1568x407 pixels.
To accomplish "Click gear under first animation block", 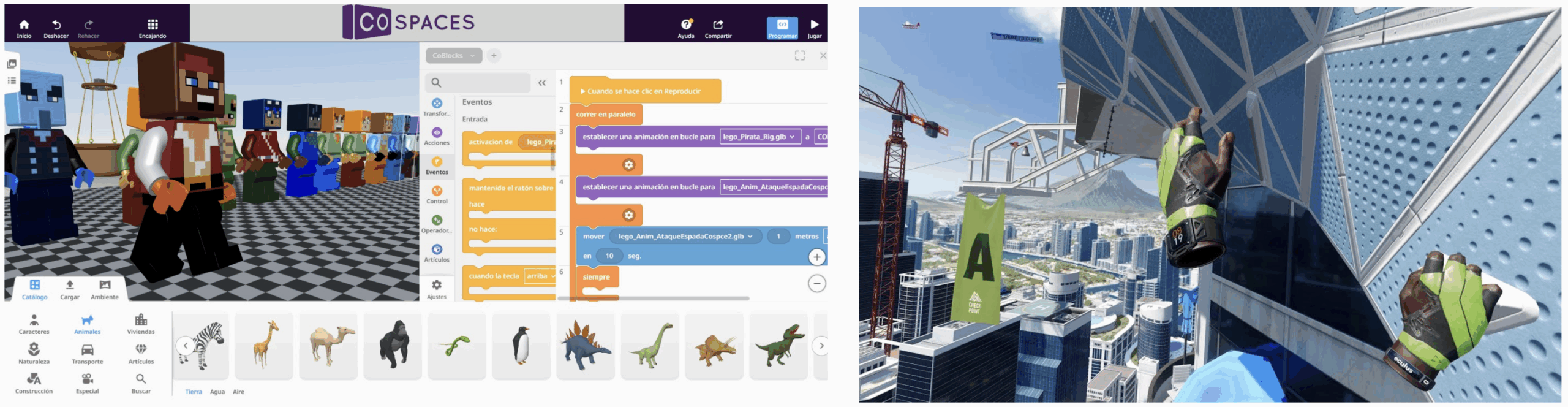I will click(x=628, y=164).
